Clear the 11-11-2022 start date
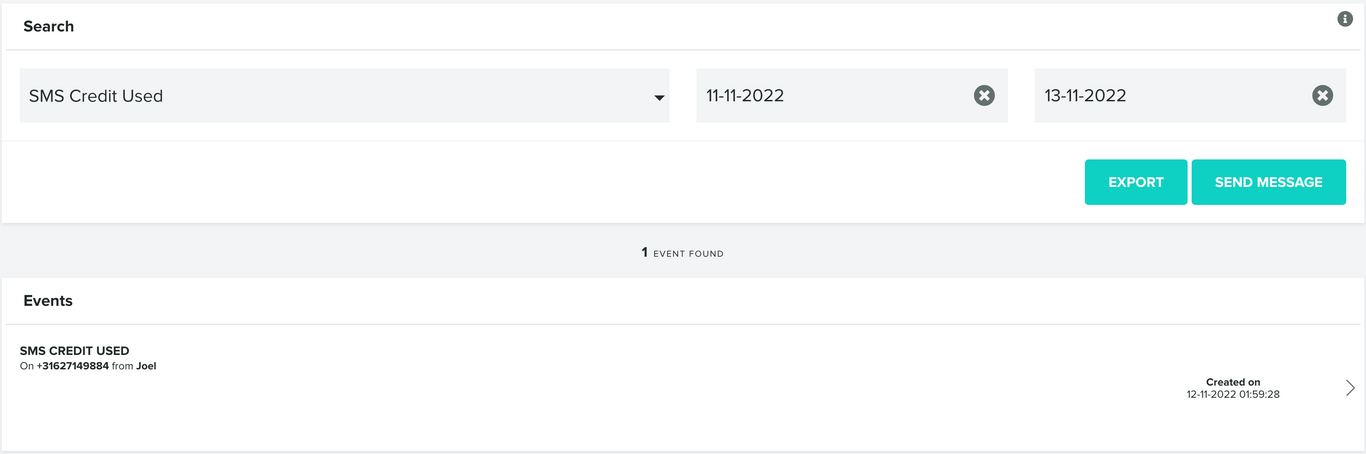The height and width of the screenshot is (454, 1366). [x=984, y=96]
